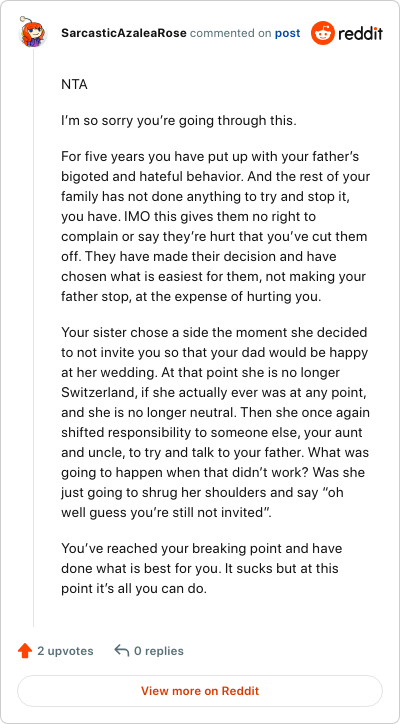400x724 pixels.
Task: Open "View more on Reddit" button
Action: [200, 691]
